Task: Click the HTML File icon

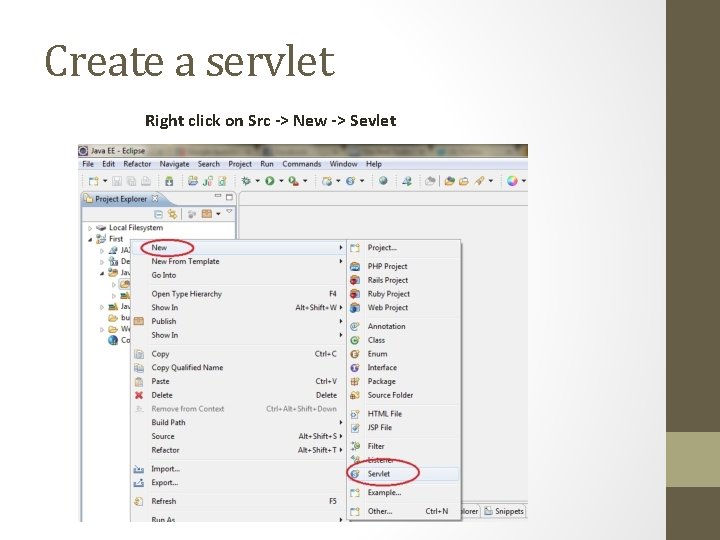Action: click(354, 414)
